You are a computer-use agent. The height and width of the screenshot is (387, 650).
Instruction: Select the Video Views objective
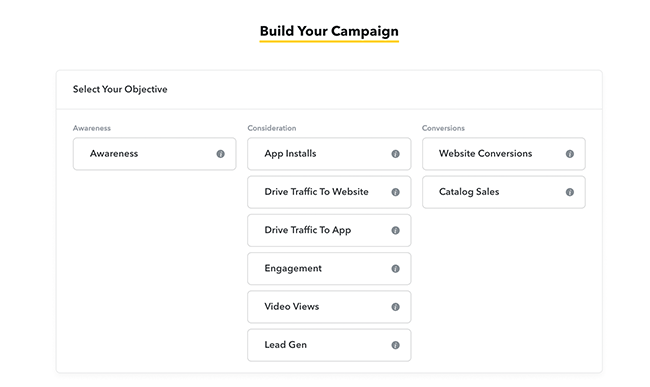tap(329, 307)
